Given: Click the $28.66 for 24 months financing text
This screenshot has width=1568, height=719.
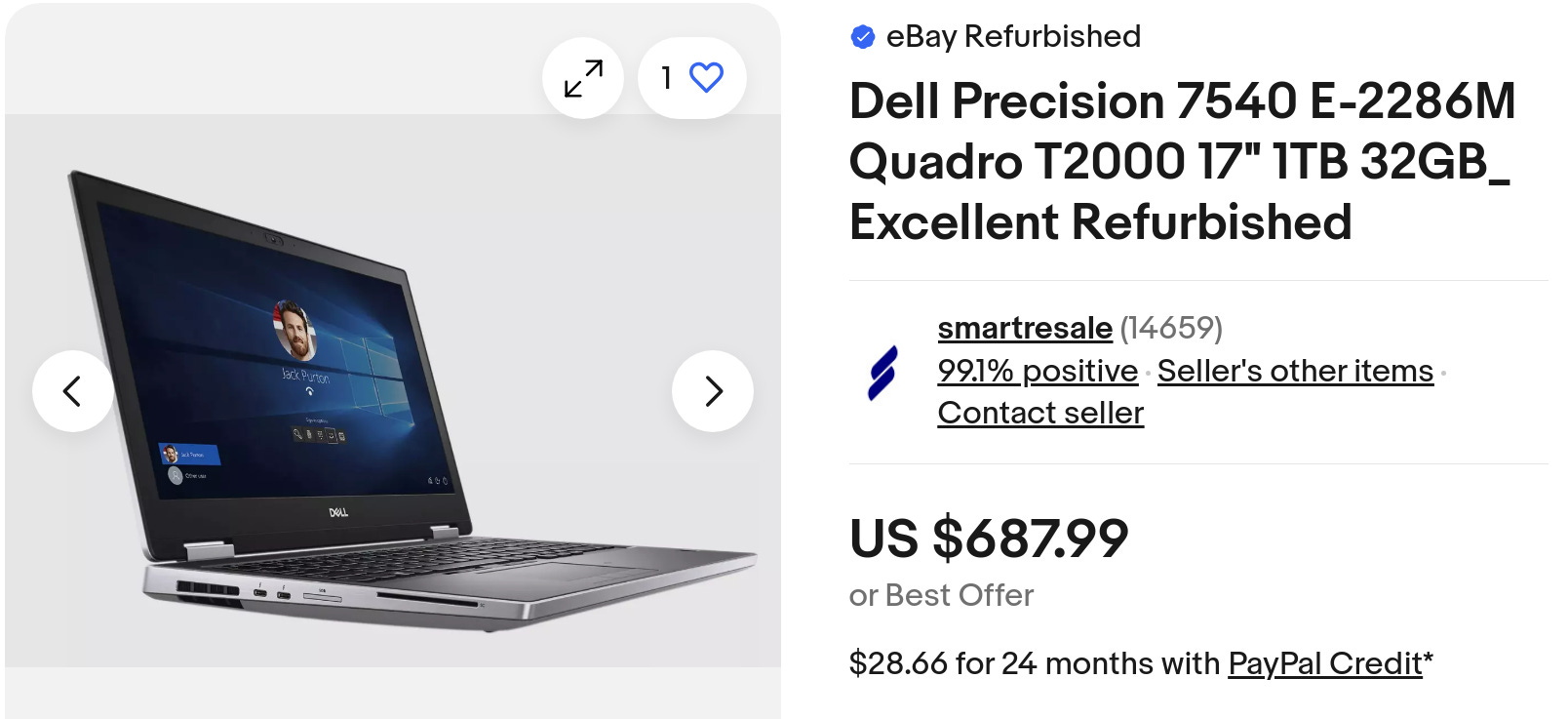Looking at the screenshot, I should [1035, 663].
